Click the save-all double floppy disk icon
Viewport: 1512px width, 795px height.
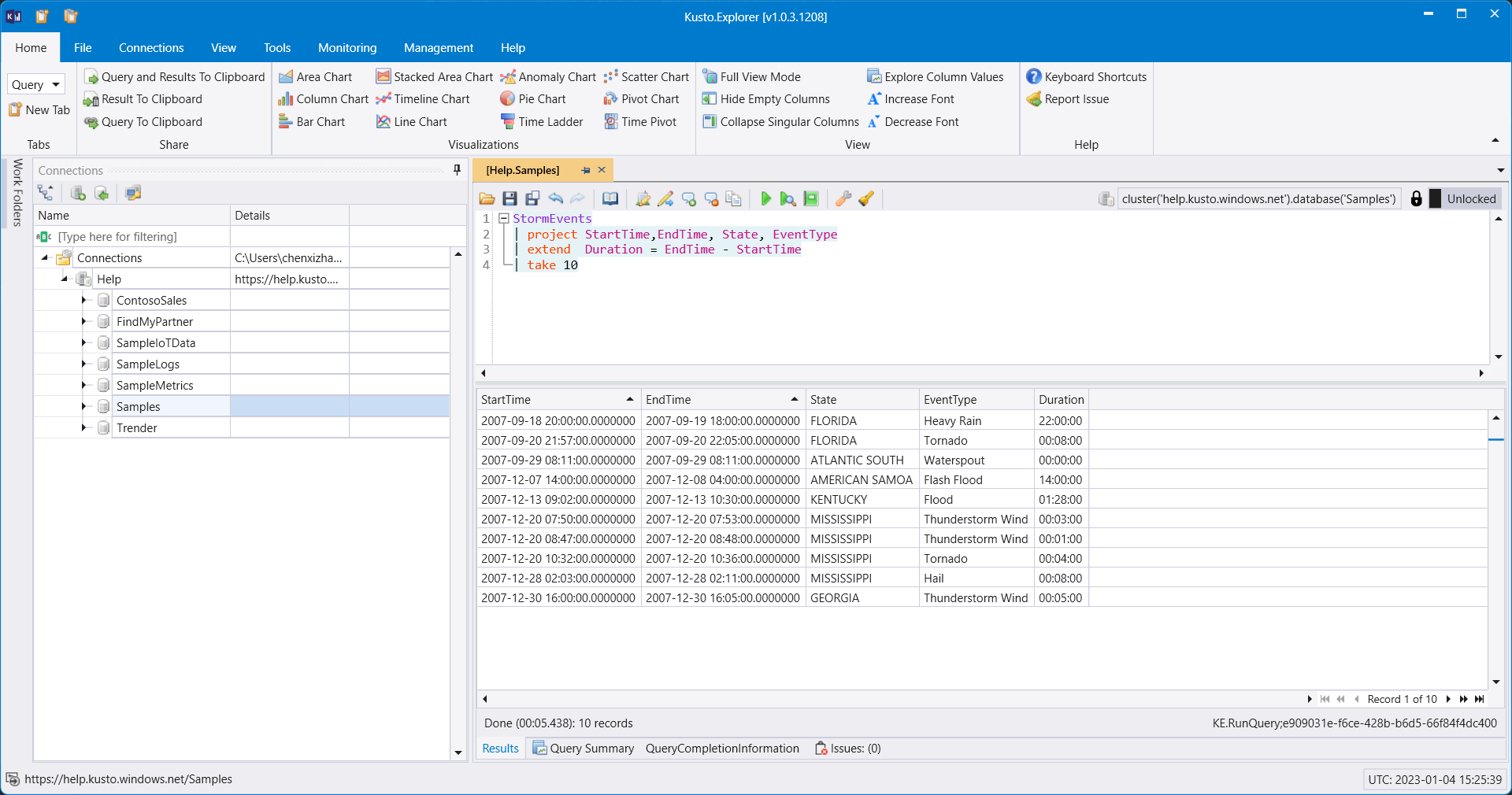tap(532, 199)
